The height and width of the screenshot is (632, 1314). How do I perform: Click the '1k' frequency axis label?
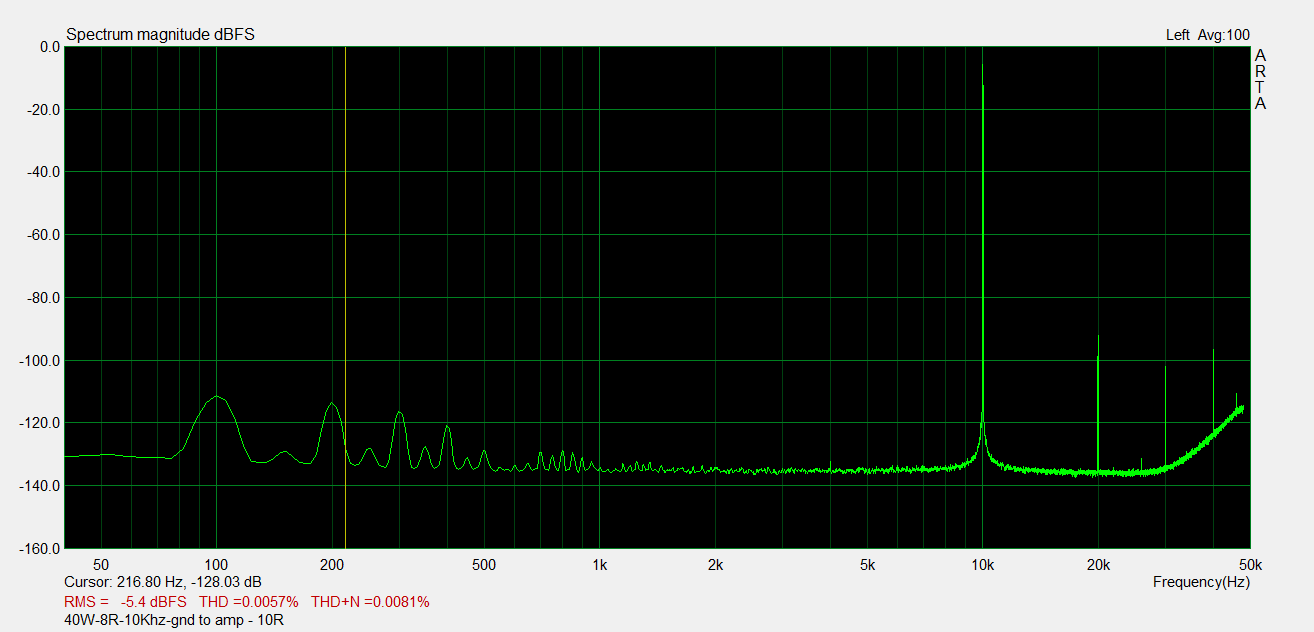[600, 564]
